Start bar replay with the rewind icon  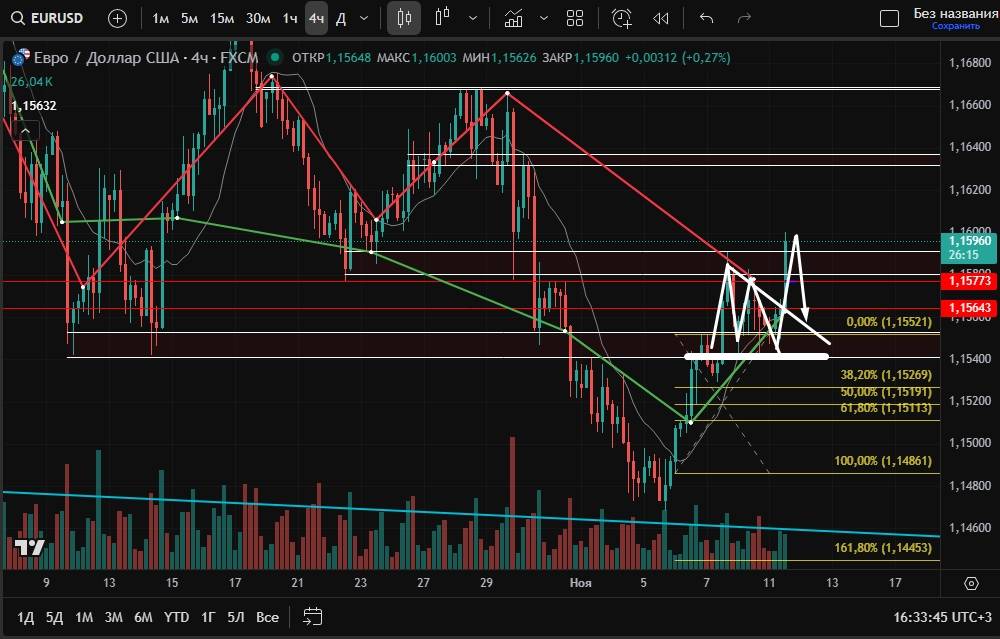(661, 18)
